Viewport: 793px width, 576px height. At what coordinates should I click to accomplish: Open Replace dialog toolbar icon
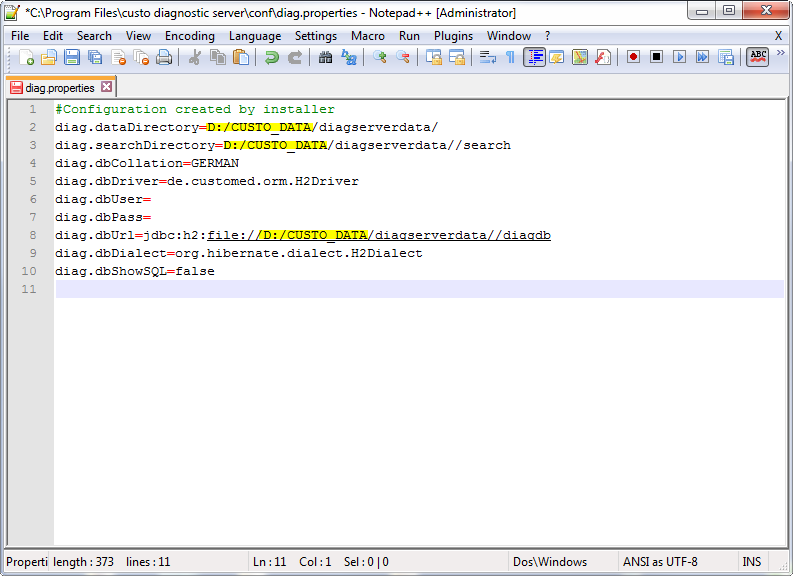(x=349, y=57)
